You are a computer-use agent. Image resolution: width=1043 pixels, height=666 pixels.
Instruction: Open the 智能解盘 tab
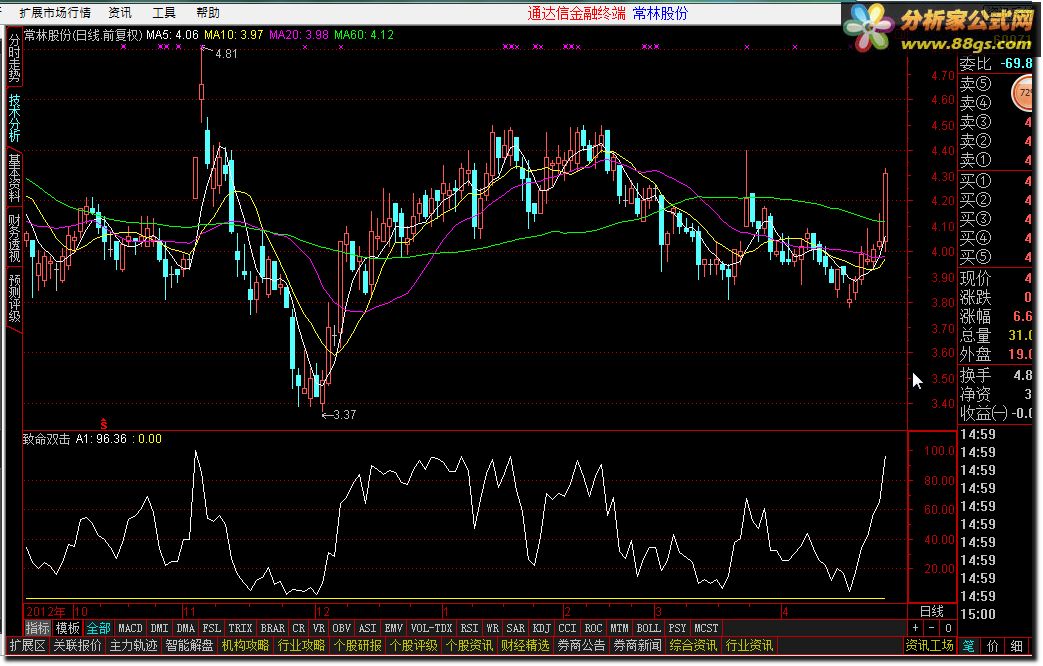[190, 645]
